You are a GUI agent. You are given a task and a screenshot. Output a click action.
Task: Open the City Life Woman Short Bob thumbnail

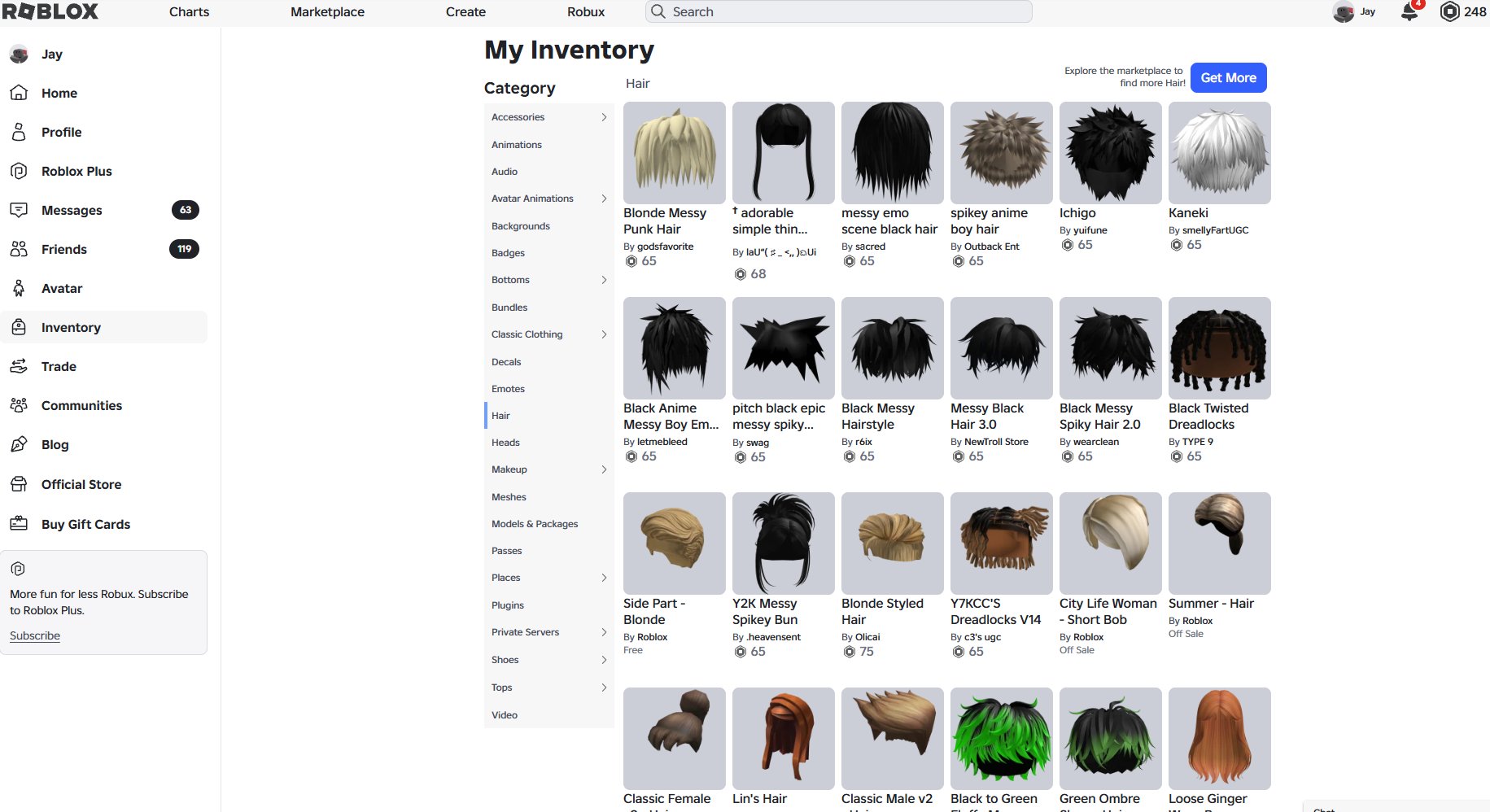point(1111,544)
